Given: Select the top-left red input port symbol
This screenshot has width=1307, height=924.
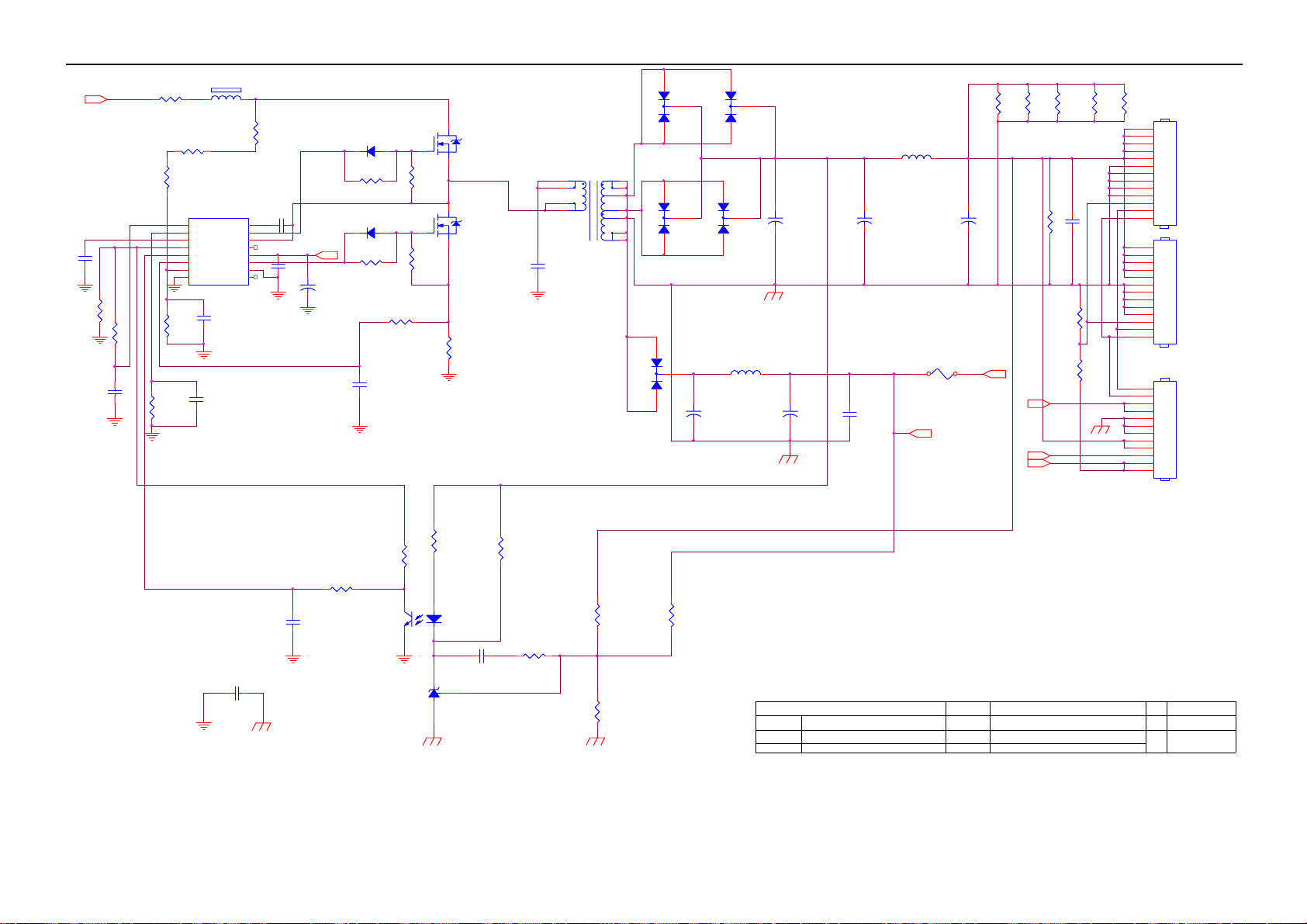Looking at the screenshot, I should pos(95,99).
